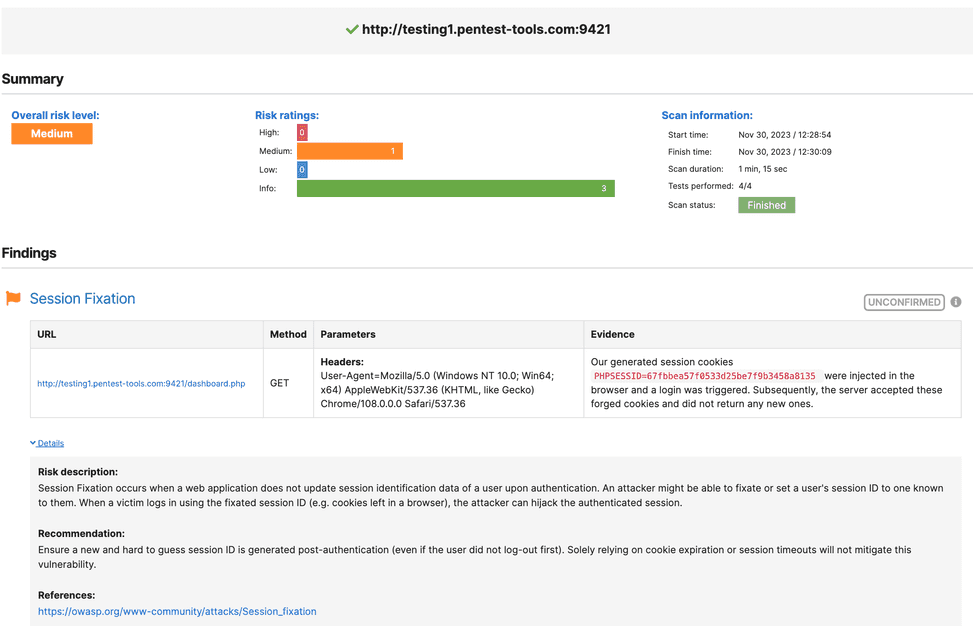The height and width of the screenshot is (626, 973).
Task: Click the info icon next to UNCONFIRMED
Action: click(956, 302)
